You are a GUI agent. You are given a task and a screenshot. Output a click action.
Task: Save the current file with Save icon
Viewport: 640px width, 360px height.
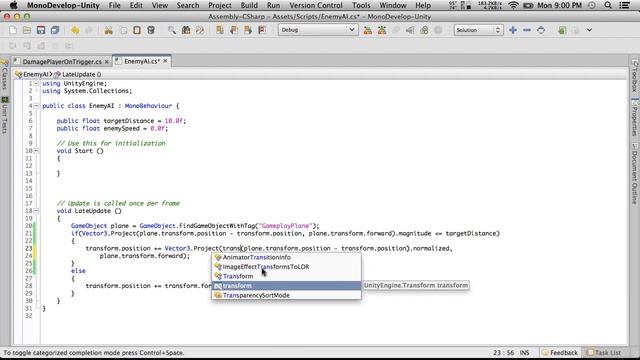[41, 30]
